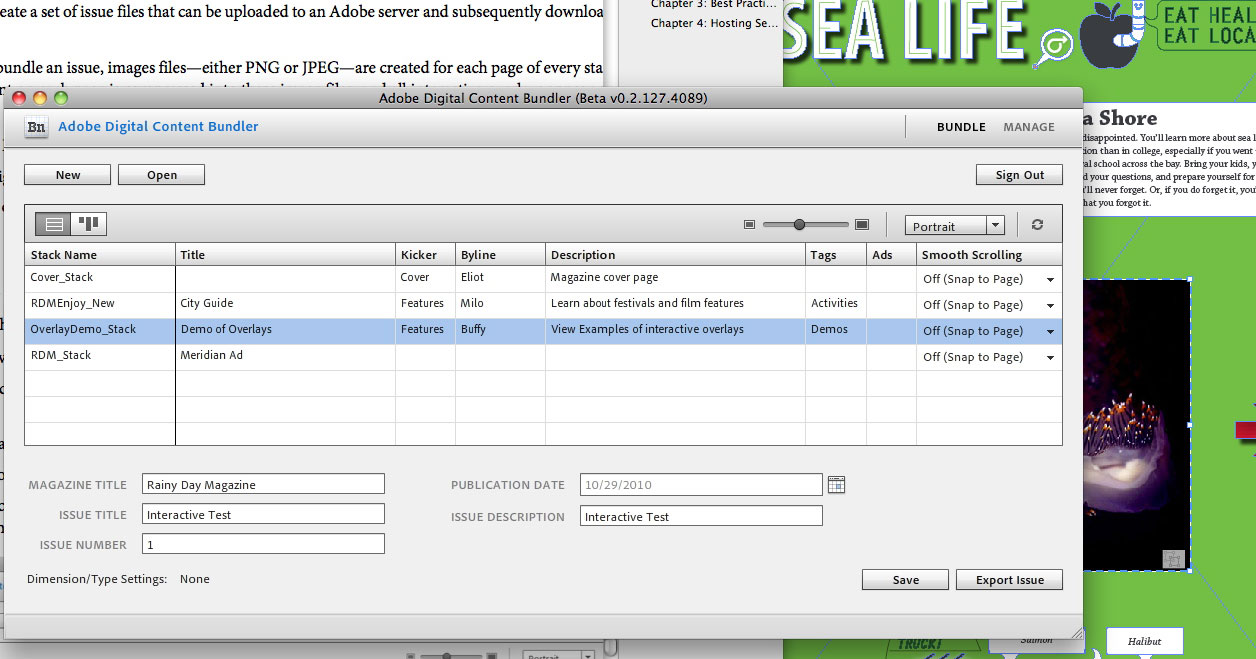Click Chapter 4: Hosting entry in background panel
Image resolution: width=1256 pixels, height=659 pixels.
click(714, 23)
